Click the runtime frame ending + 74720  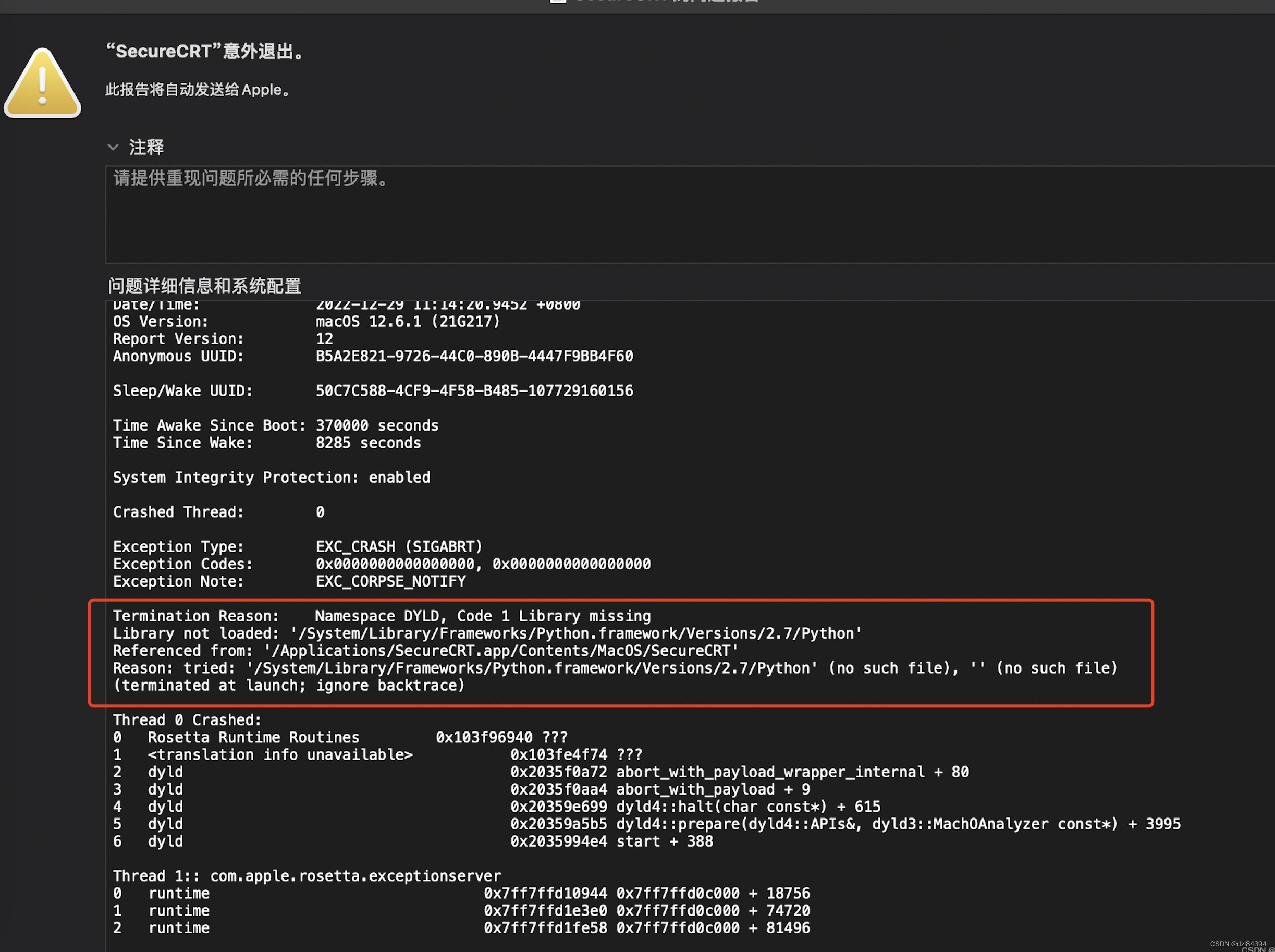(461, 910)
